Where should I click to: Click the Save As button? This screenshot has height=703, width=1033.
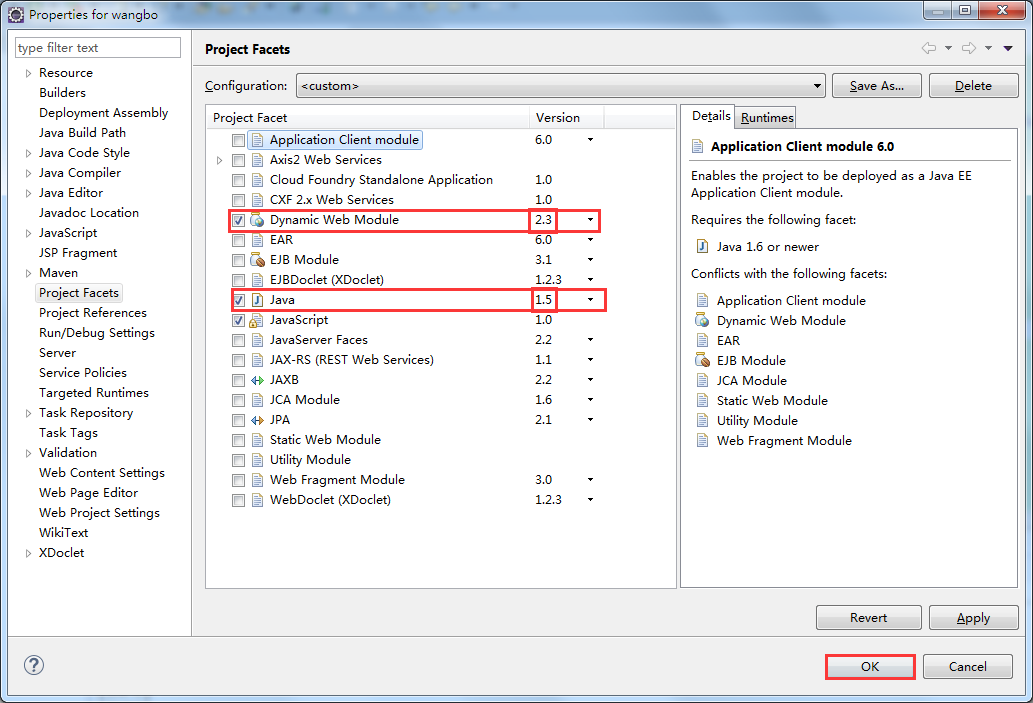(876, 86)
